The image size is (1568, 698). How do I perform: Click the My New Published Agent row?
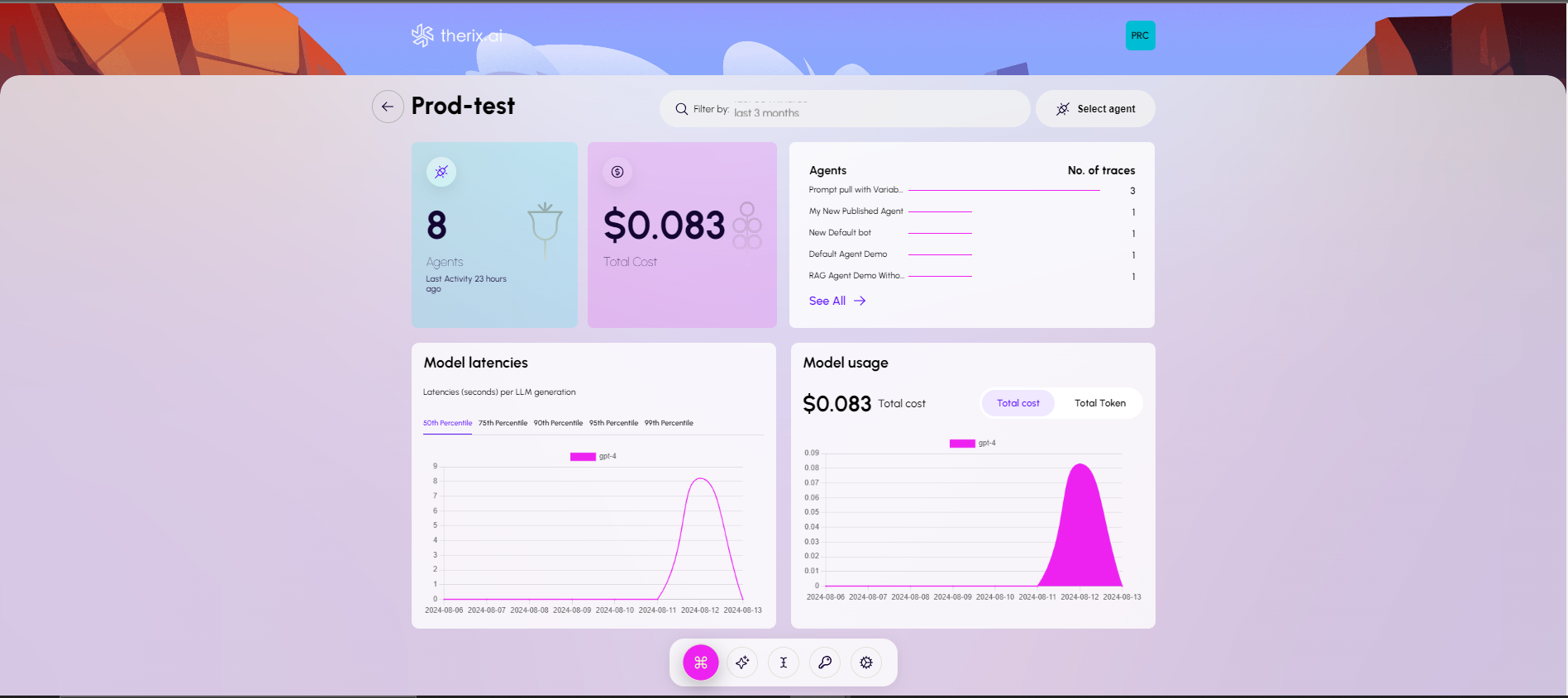pyautogui.click(x=972, y=211)
